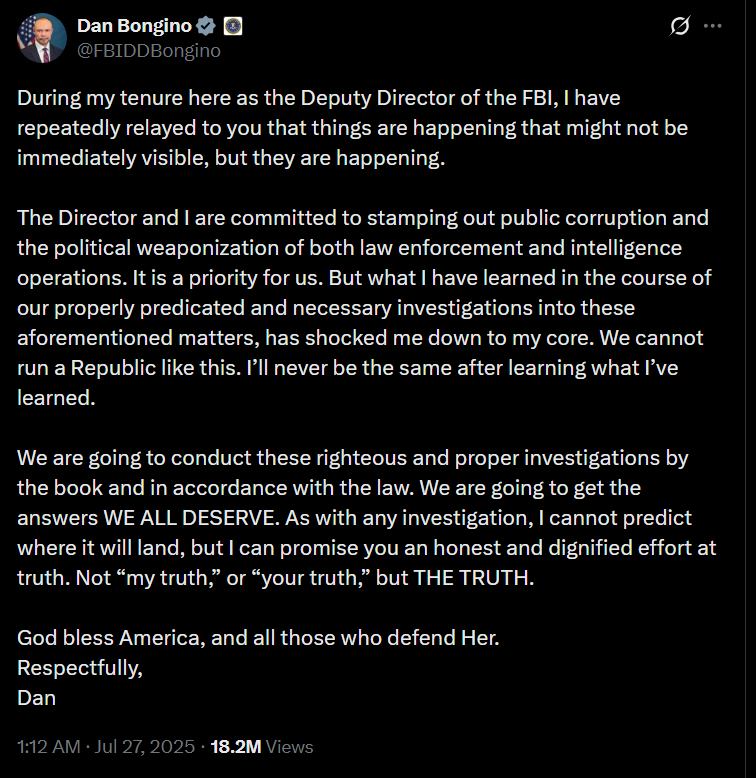Click the "During my tenure here" opening line
This screenshot has height=778, width=756.
coord(318,98)
